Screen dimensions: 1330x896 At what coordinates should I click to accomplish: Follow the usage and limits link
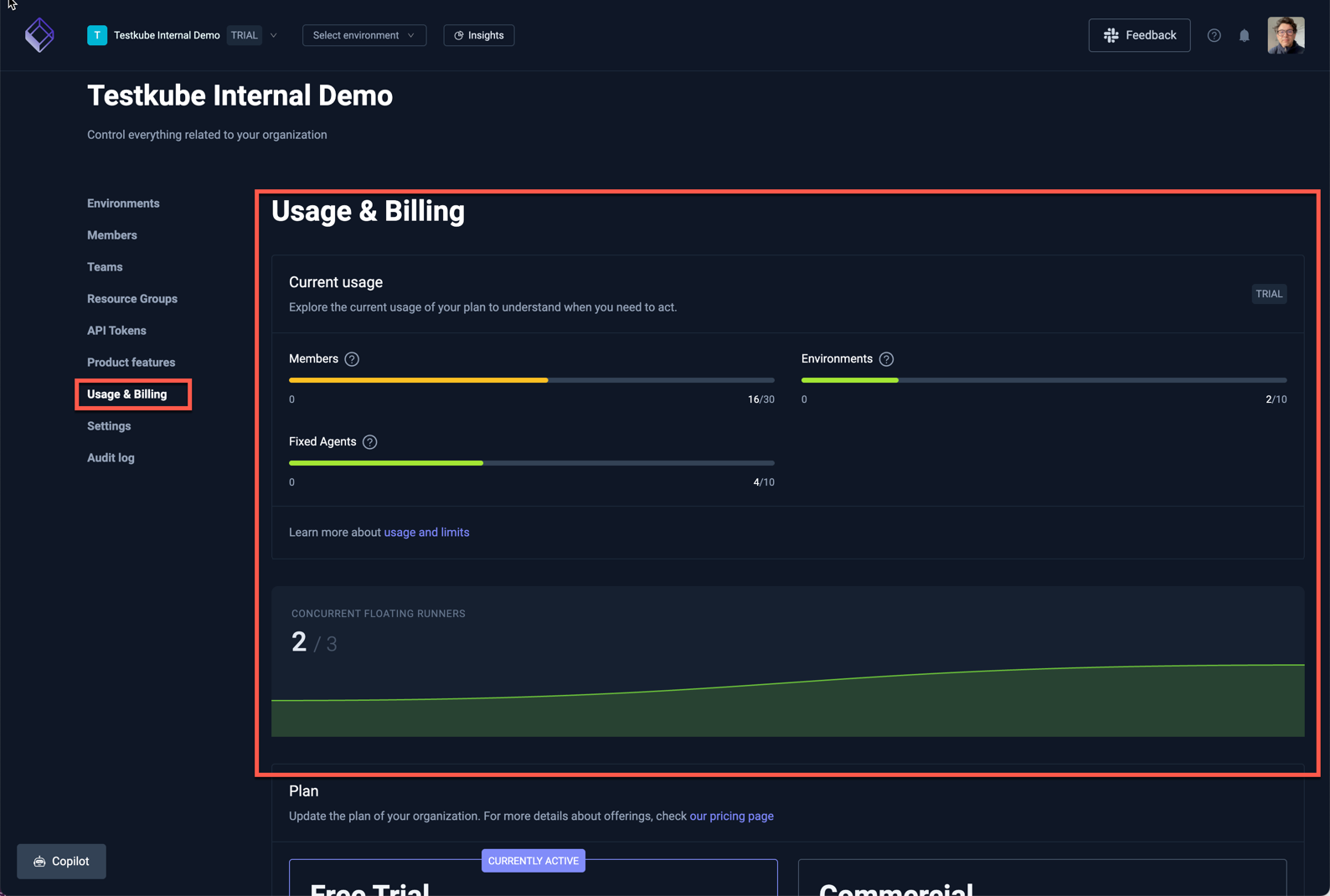click(426, 533)
